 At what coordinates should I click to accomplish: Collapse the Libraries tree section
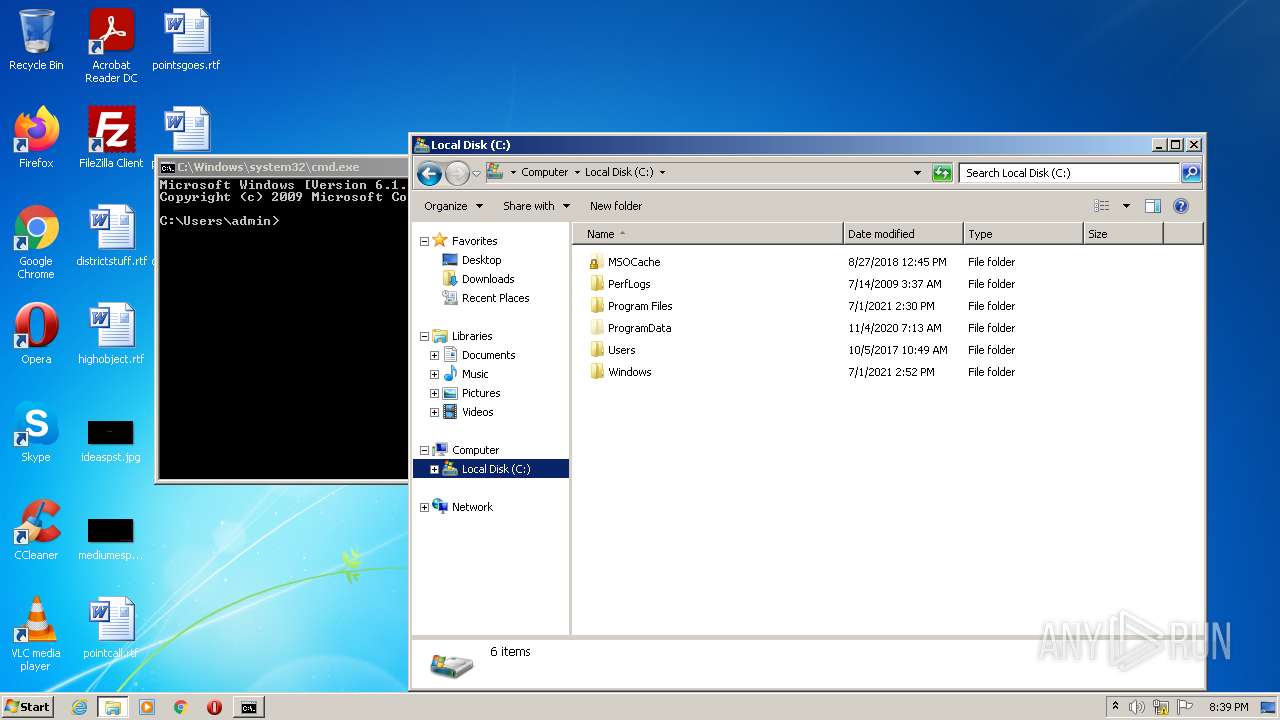click(x=424, y=336)
